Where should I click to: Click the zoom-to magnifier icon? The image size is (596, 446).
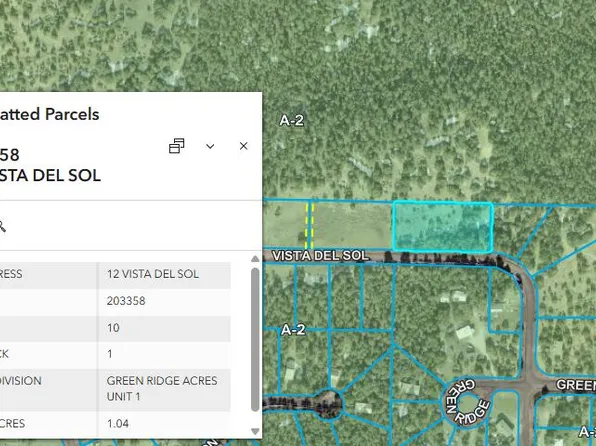(x=2, y=226)
